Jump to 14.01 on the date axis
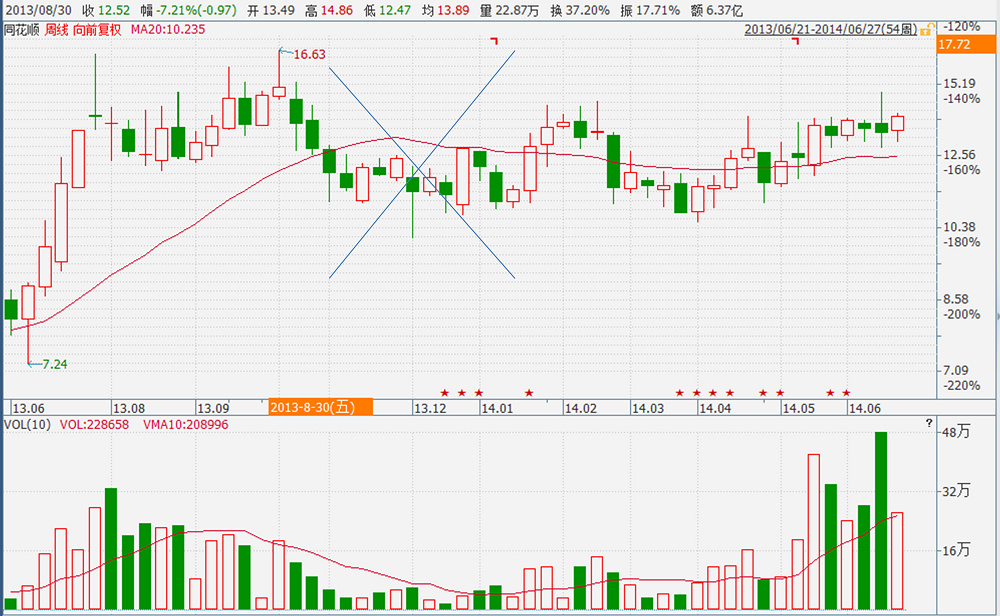 click(x=497, y=409)
